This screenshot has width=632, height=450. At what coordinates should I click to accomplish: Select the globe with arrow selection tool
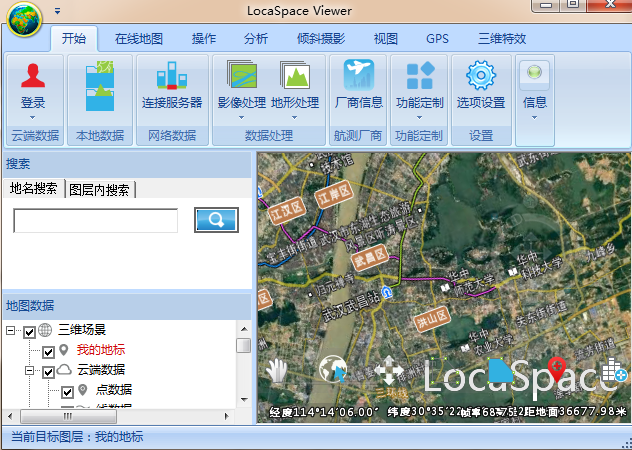click(x=333, y=369)
